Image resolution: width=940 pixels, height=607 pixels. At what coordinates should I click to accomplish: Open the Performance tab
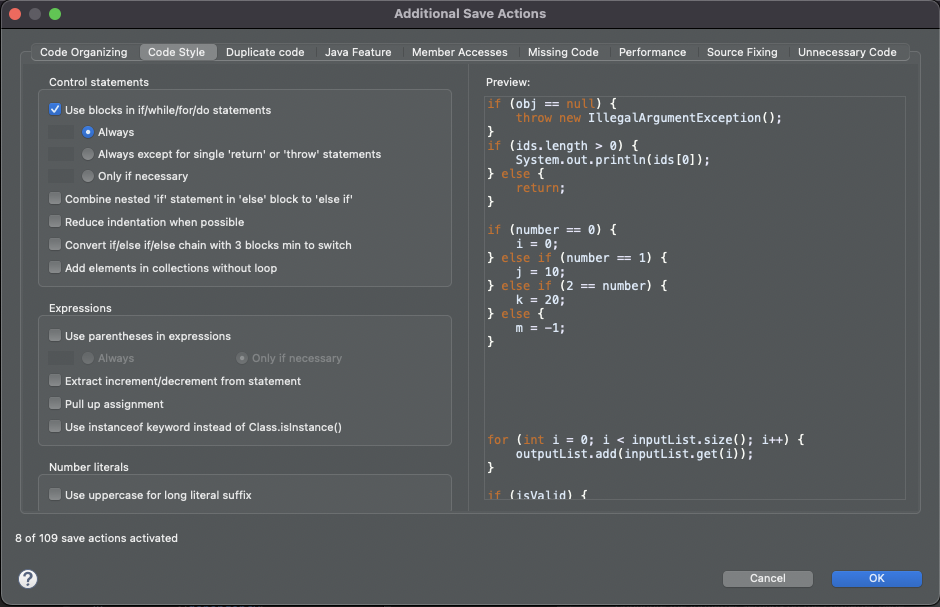click(652, 52)
